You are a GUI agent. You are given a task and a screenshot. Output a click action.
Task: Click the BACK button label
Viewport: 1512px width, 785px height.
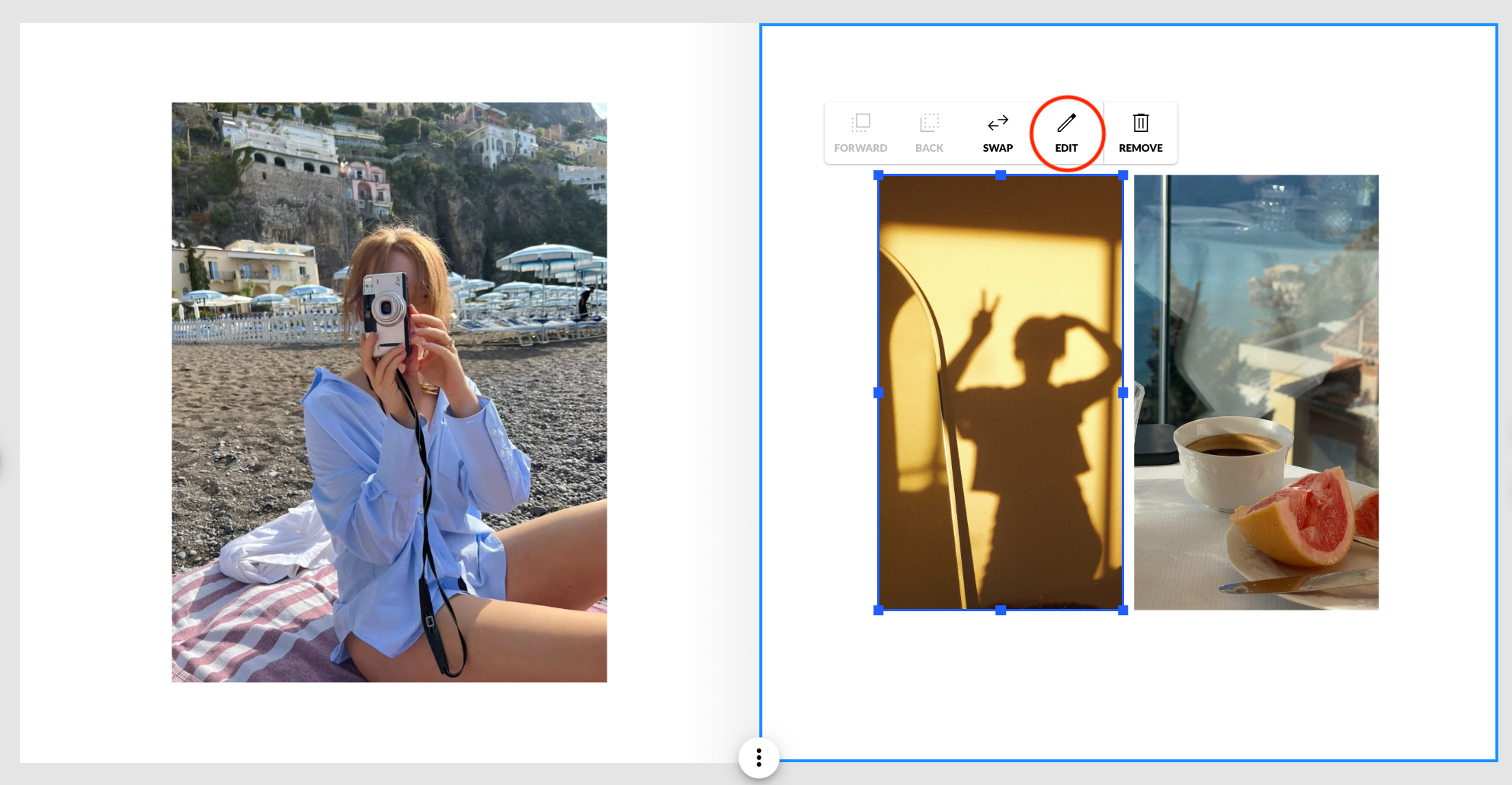(x=929, y=147)
